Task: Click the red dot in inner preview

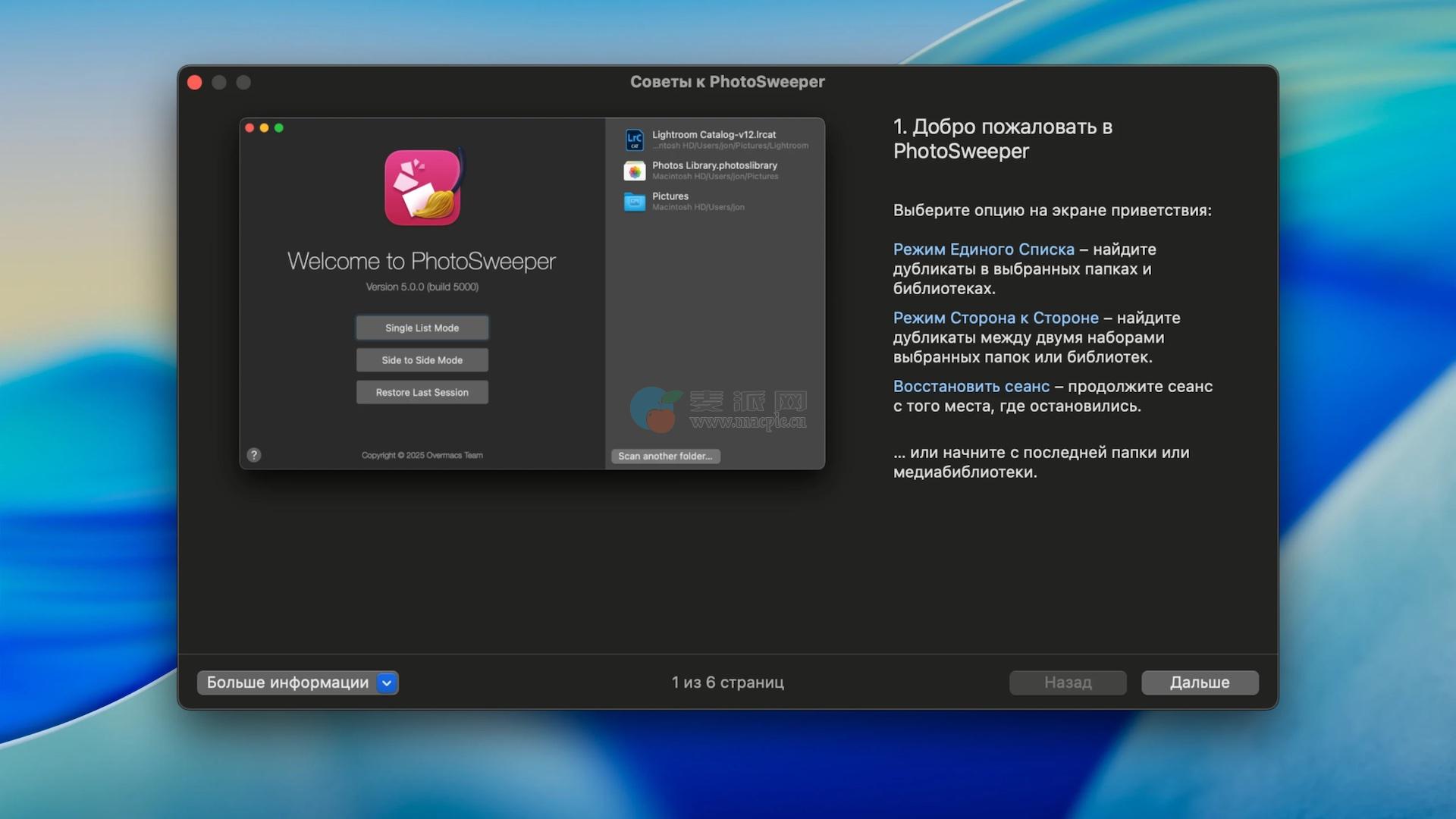Action: 249,128
